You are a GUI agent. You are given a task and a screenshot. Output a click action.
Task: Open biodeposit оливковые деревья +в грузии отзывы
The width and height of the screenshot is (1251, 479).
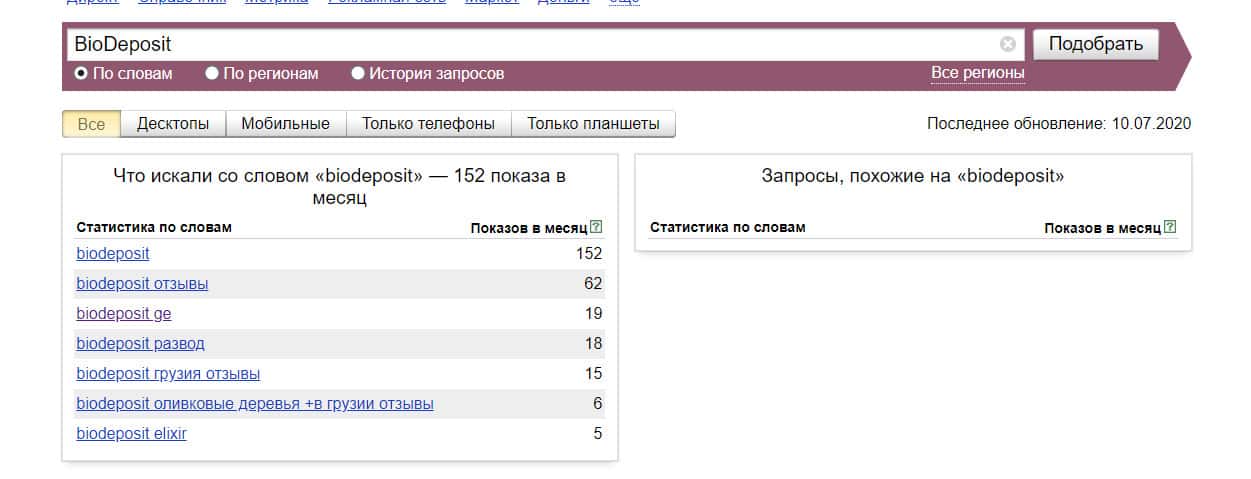255,404
